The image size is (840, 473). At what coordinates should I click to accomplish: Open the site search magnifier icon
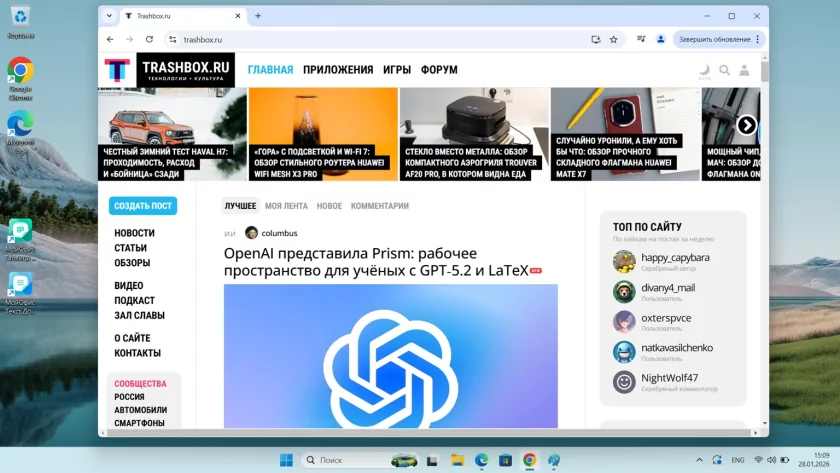[724, 70]
